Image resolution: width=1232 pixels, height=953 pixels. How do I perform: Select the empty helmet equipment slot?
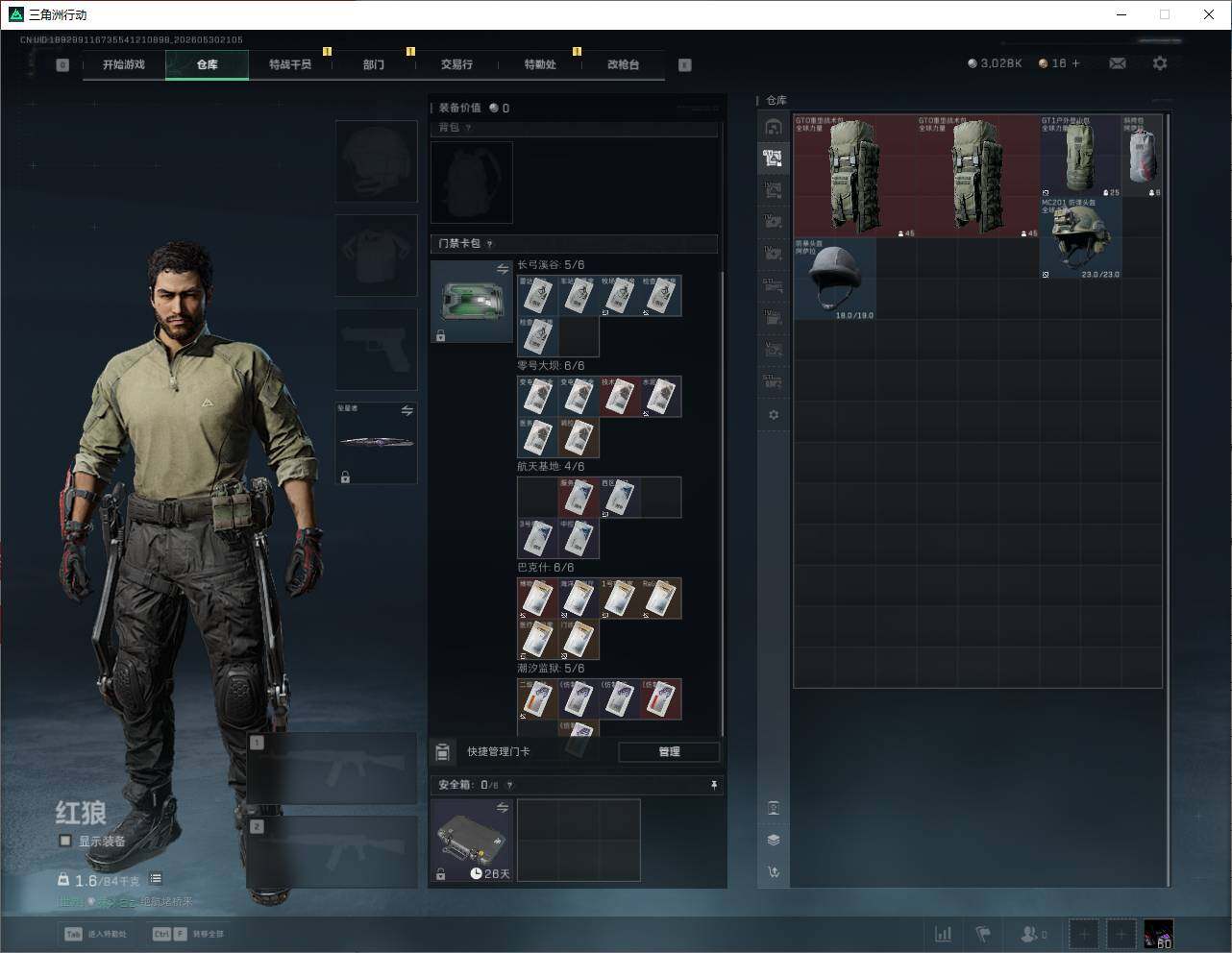tap(377, 161)
